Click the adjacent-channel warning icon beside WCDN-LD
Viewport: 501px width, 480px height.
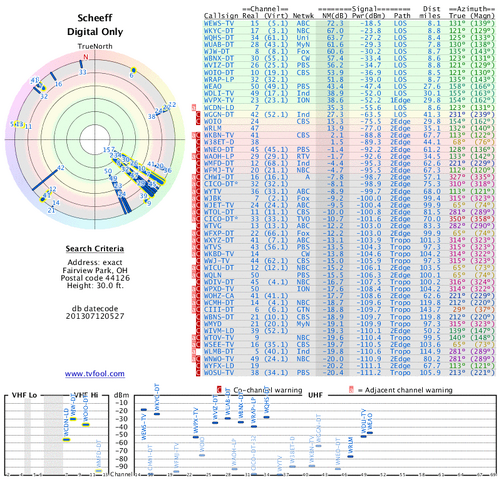point(194,108)
